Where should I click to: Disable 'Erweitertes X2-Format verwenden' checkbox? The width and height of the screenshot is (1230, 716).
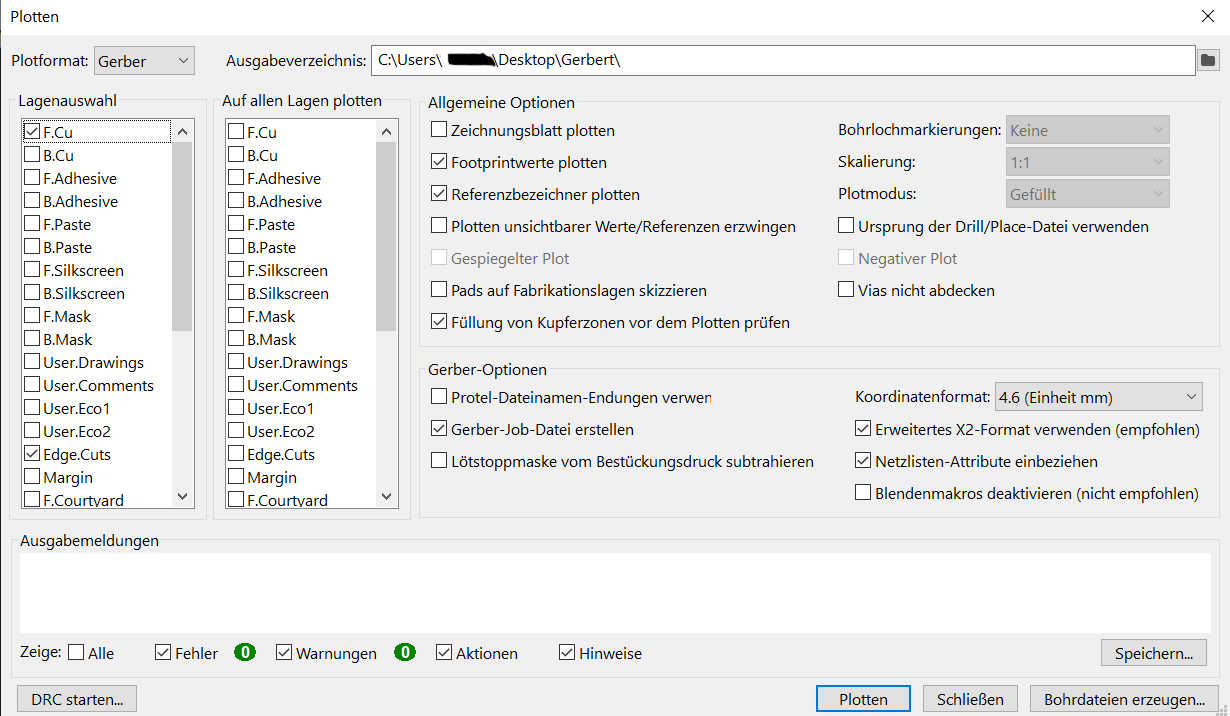pos(863,429)
